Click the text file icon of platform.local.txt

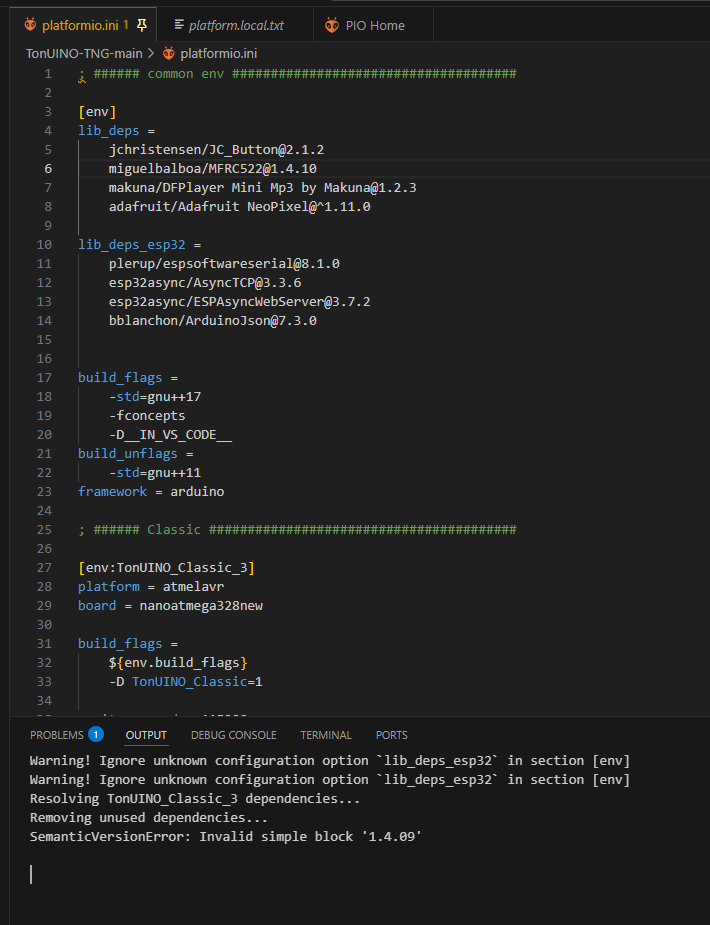178,24
